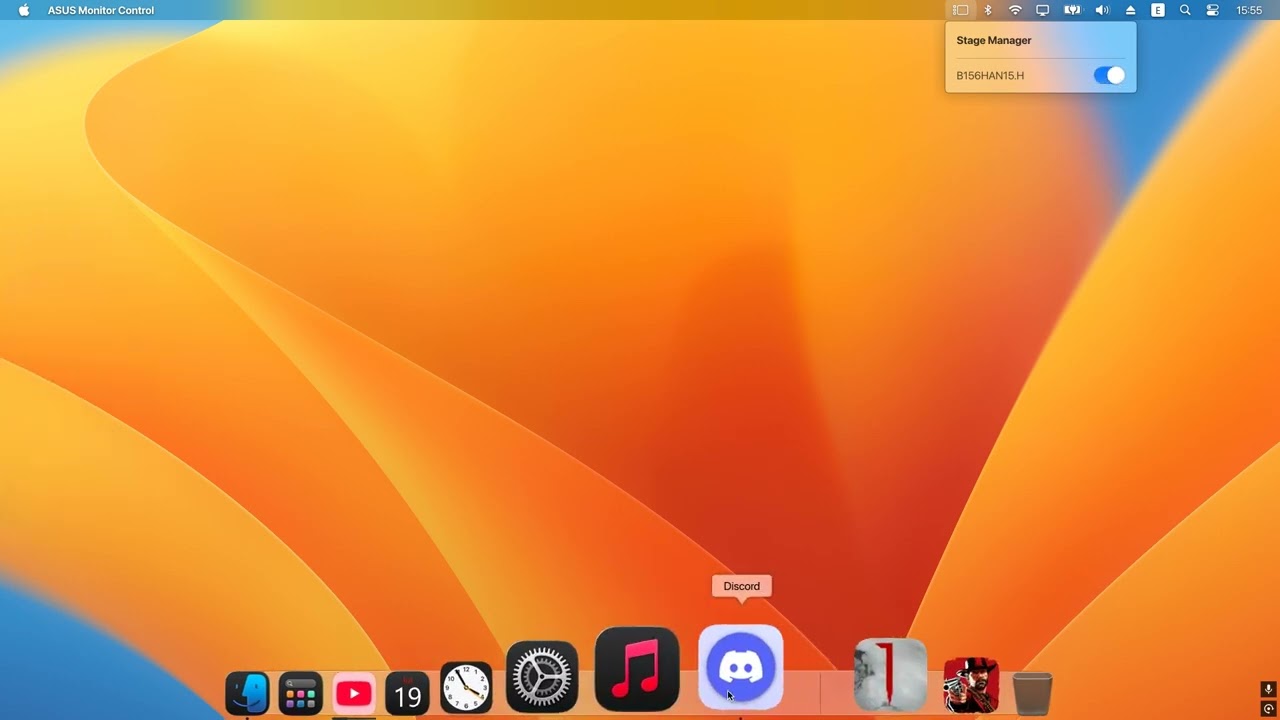
Task: Launch the YouTube app in the dock
Action: coord(354,693)
